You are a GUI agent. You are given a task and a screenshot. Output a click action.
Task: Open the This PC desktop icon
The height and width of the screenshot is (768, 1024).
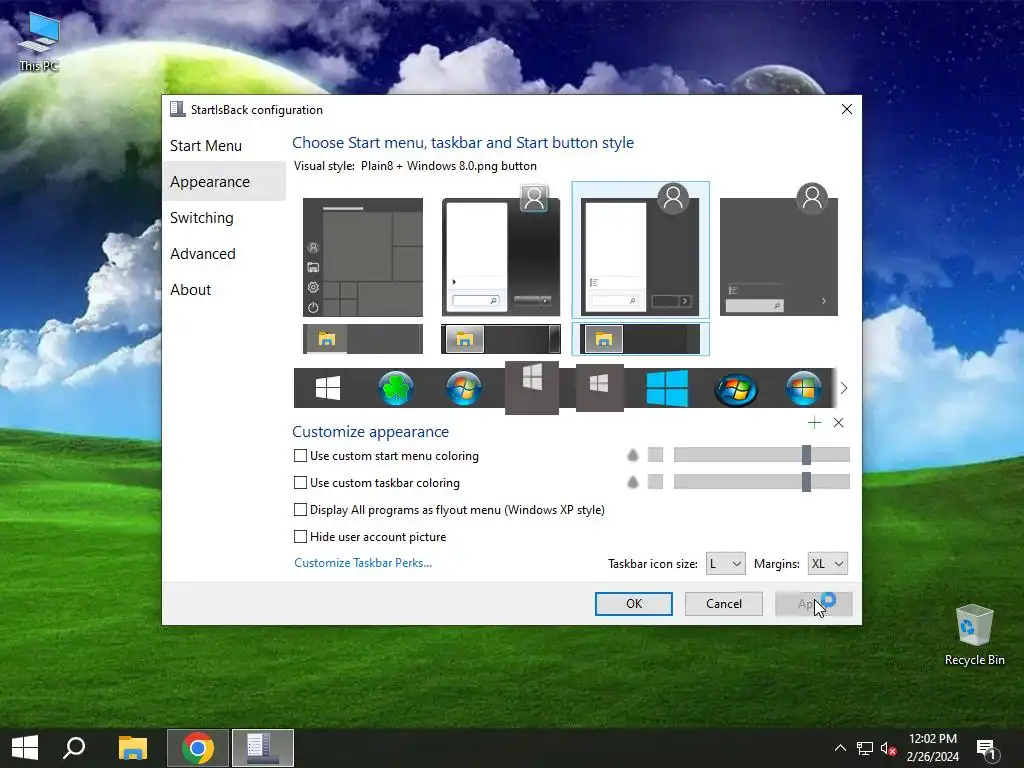coord(39,40)
